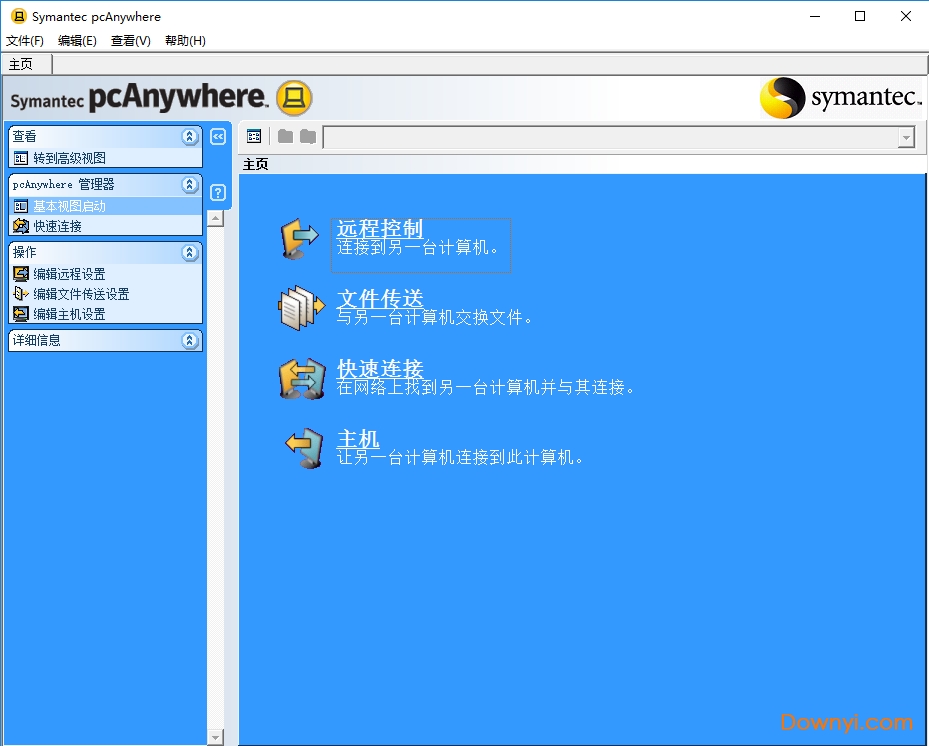Click 转到高级视图 link
This screenshot has width=929, height=746.
pos(69,158)
